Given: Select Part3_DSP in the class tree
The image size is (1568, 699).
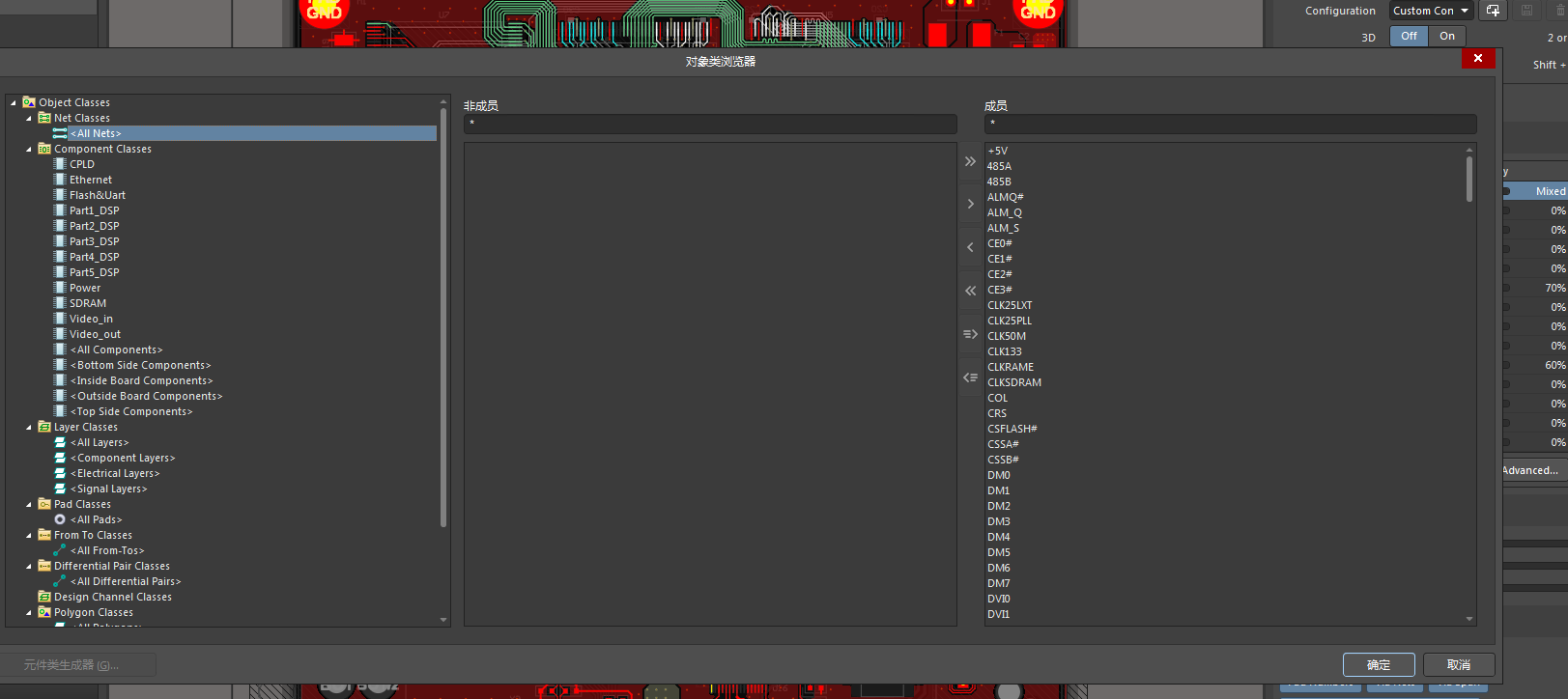Looking at the screenshot, I should click(x=94, y=241).
